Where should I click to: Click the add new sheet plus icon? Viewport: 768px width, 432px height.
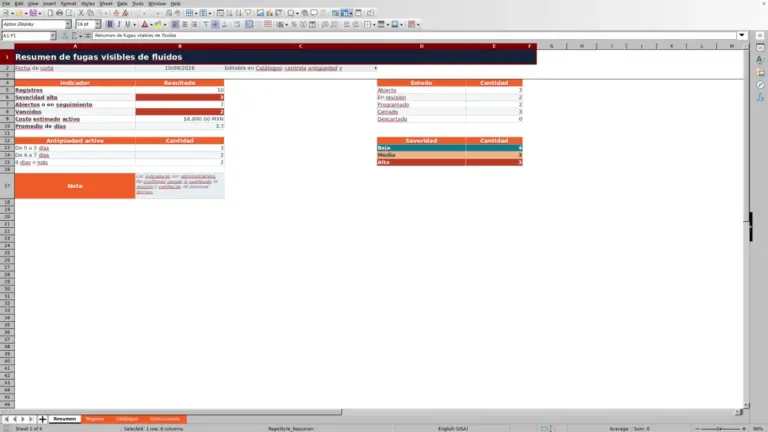(x=42, y=419)
